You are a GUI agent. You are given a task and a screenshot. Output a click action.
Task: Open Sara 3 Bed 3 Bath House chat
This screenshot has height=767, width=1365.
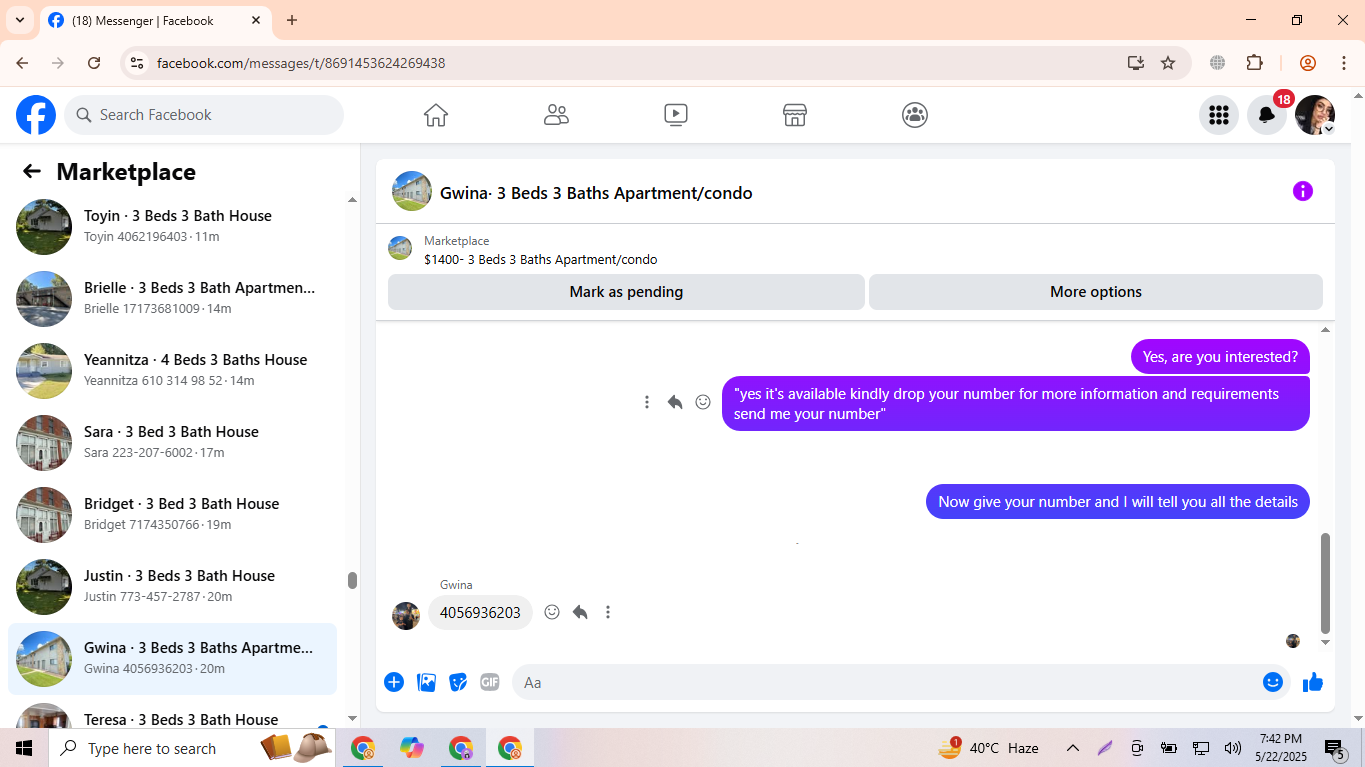[172, 443]
